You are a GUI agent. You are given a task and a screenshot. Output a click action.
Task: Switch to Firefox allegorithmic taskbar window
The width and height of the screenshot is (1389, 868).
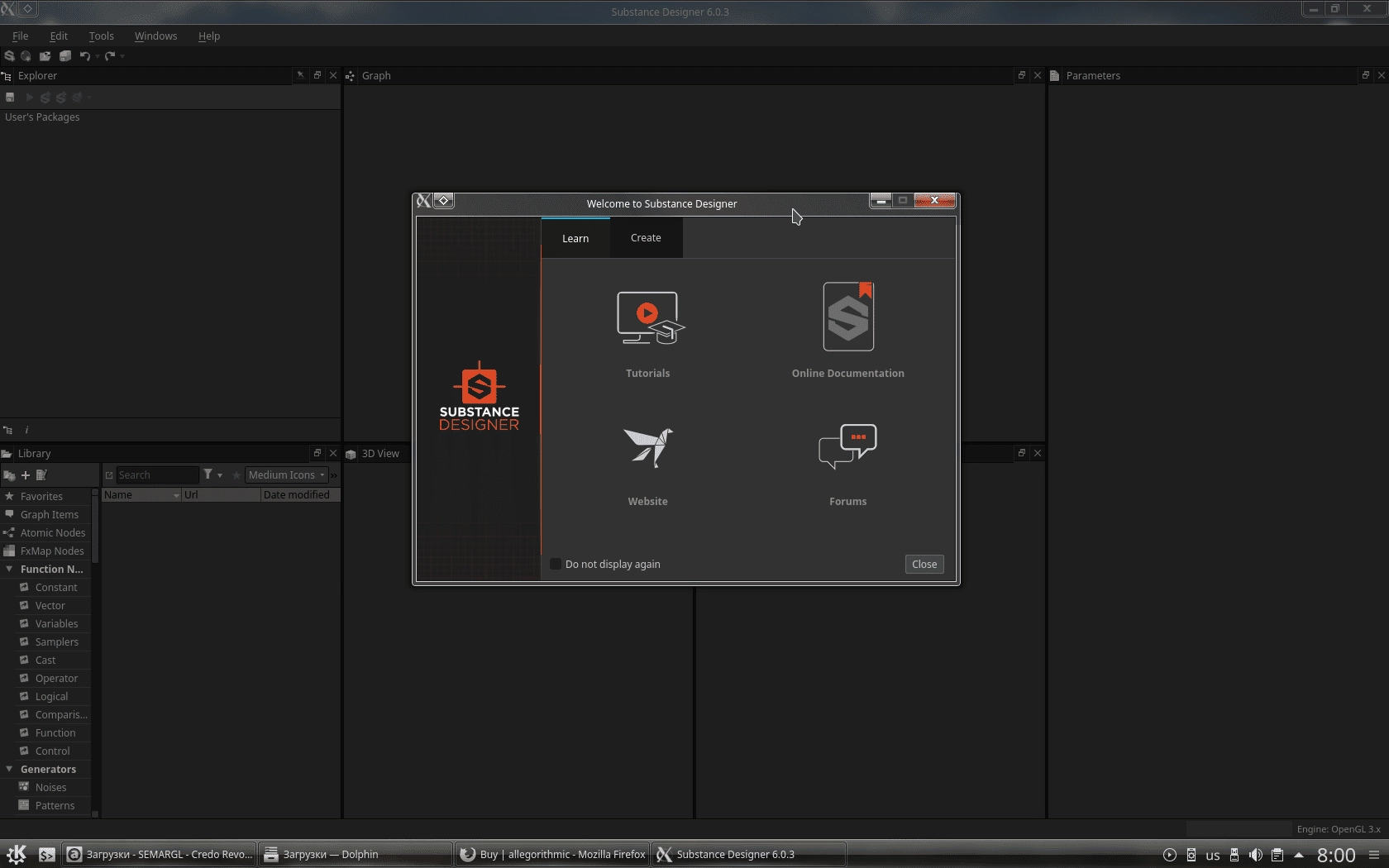click(x=552, y=854)
